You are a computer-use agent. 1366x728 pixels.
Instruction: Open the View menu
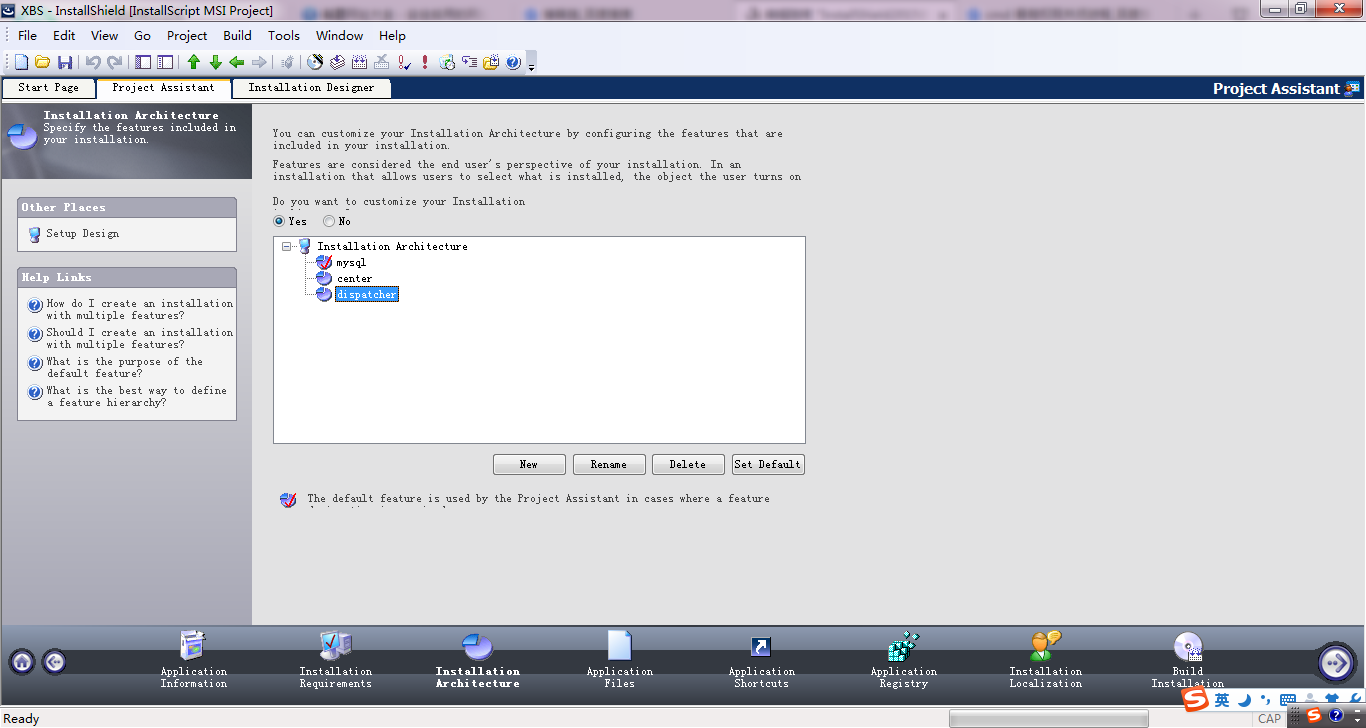pos(104,35)
